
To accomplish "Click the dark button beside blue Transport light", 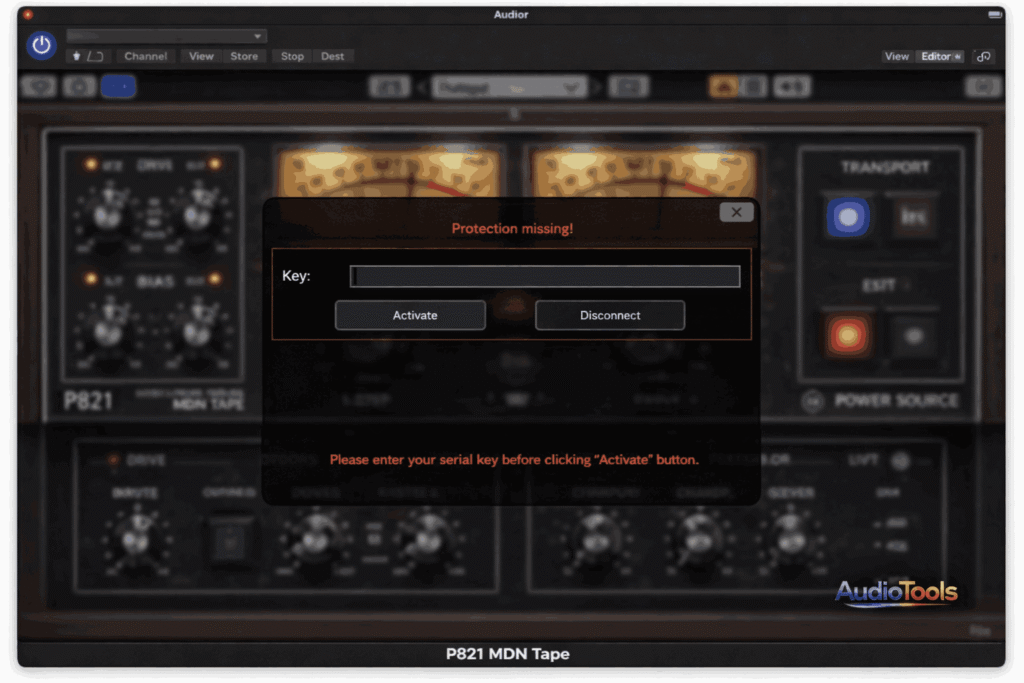I will [913, 217].
